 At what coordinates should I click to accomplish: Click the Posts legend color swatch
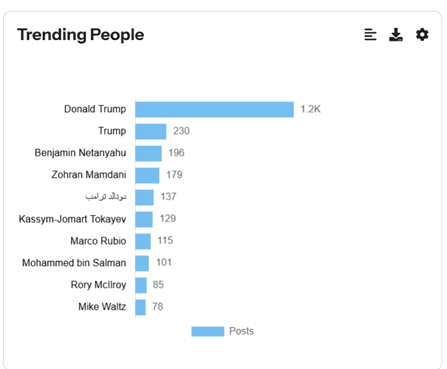coord(208,331)
